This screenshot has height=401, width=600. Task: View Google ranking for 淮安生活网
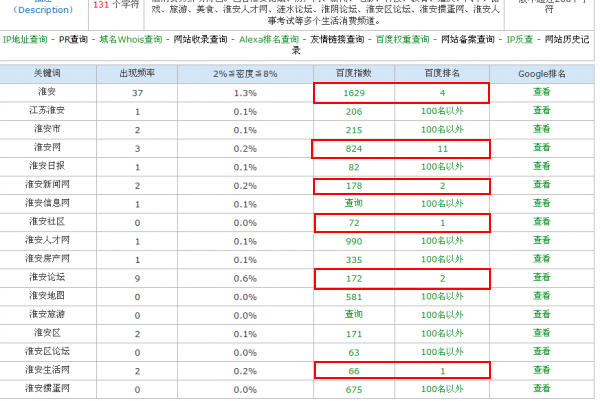541,370
